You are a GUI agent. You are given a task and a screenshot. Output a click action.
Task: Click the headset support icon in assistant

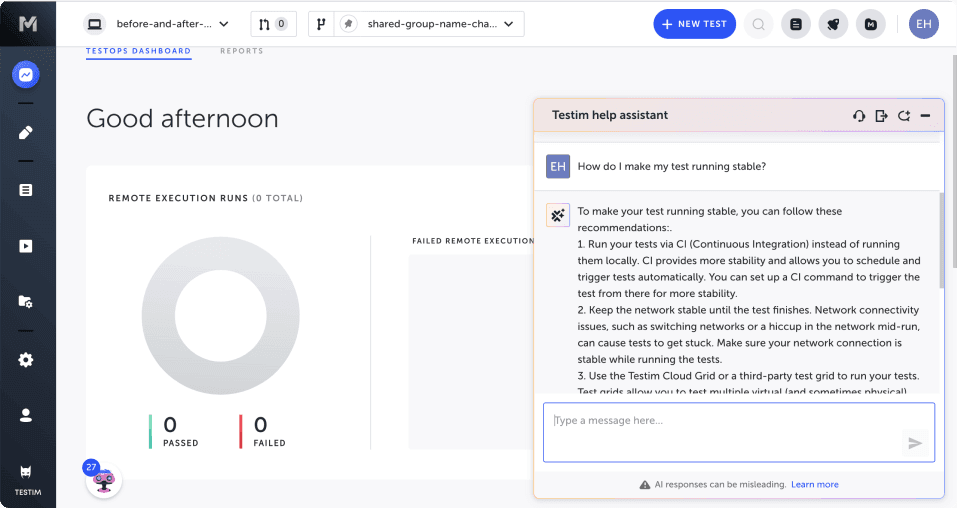point(859,115)
